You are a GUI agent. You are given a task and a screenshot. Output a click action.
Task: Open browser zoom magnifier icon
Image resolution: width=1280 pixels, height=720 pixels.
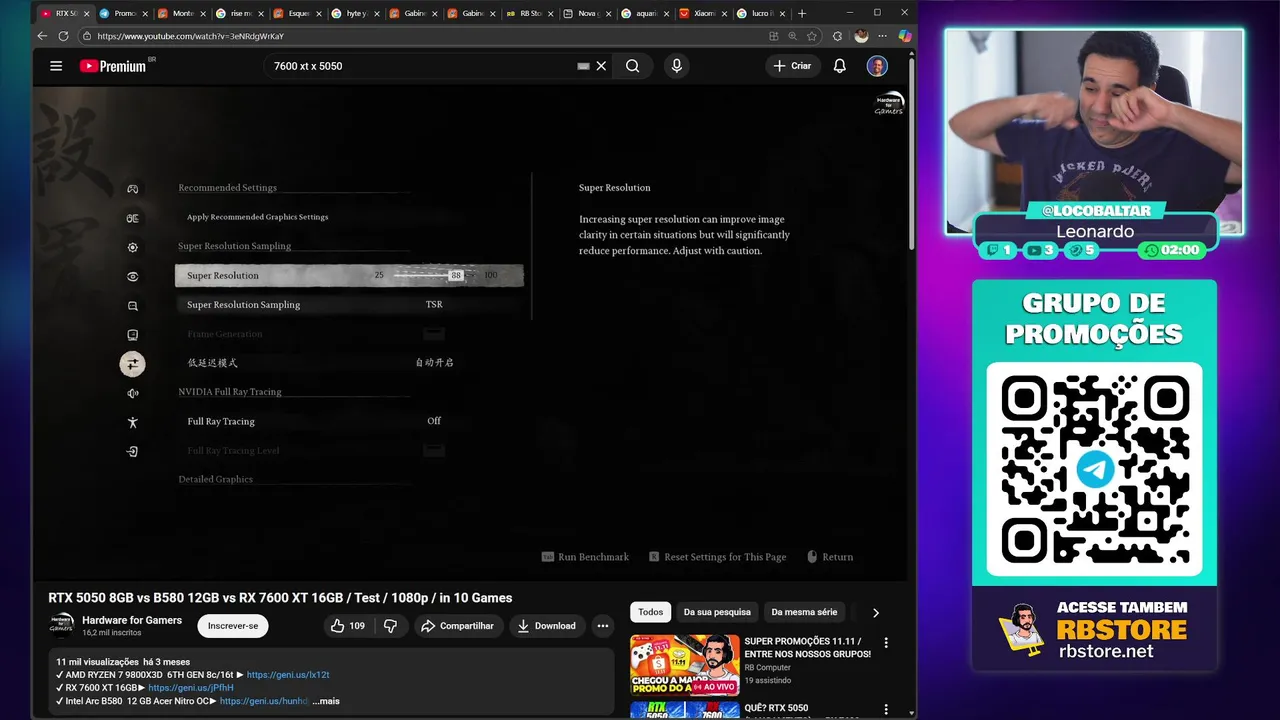point(793,36)
